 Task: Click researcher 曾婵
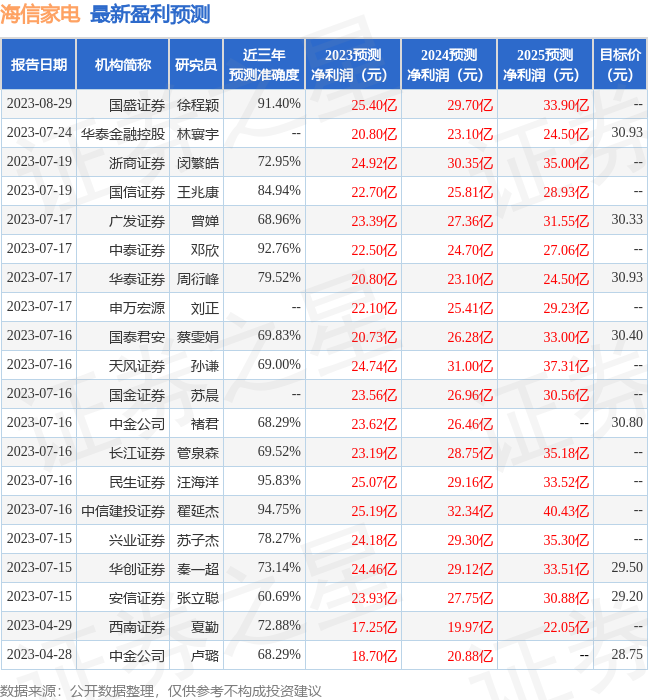[205, 221]
